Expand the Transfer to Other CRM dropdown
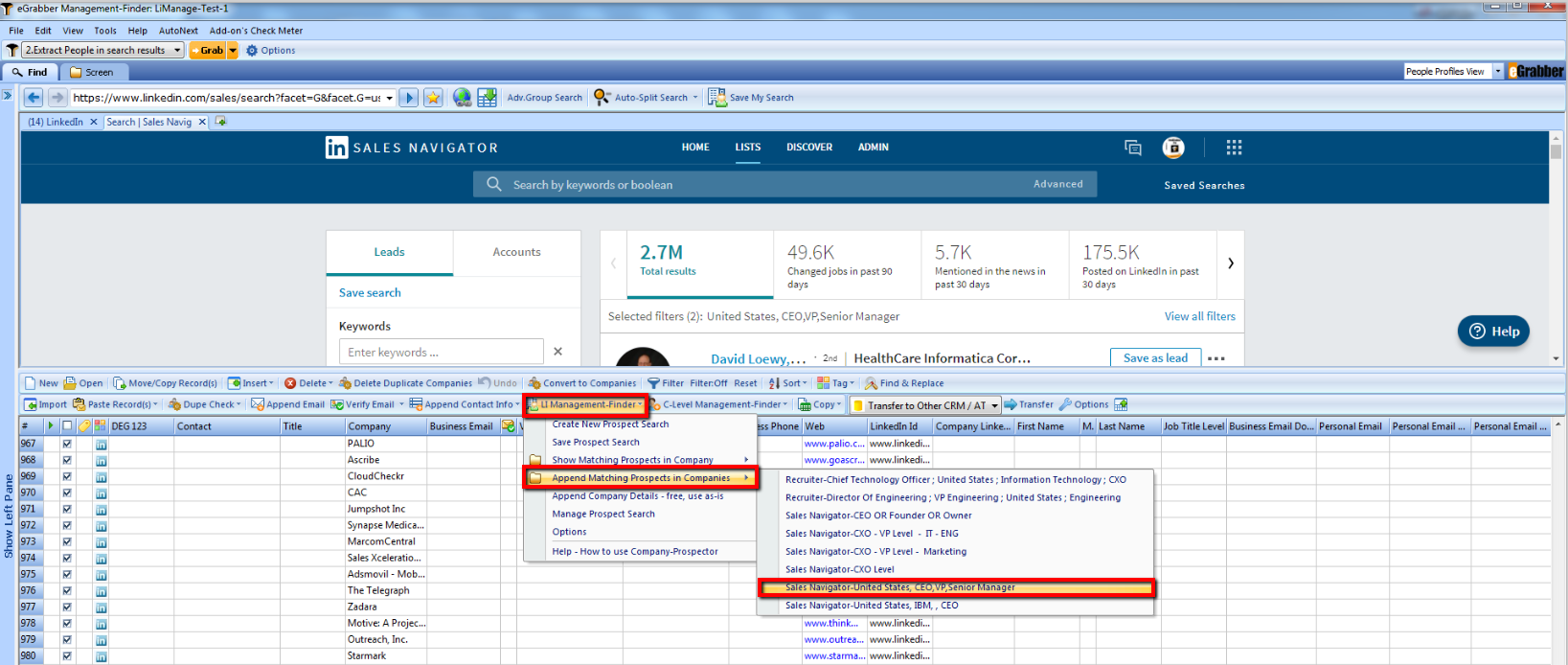The image size is (1568, 665). [x=994, y=405]
